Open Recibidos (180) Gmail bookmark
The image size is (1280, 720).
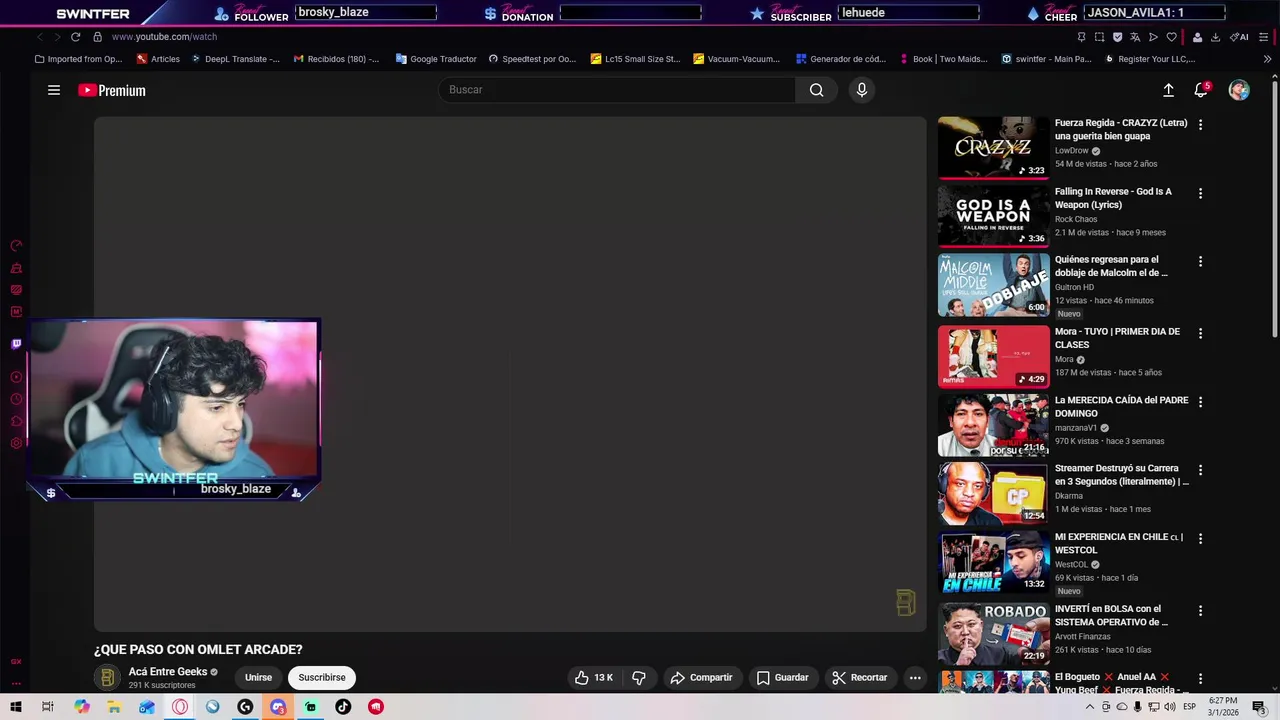click(x=336, y=59)
